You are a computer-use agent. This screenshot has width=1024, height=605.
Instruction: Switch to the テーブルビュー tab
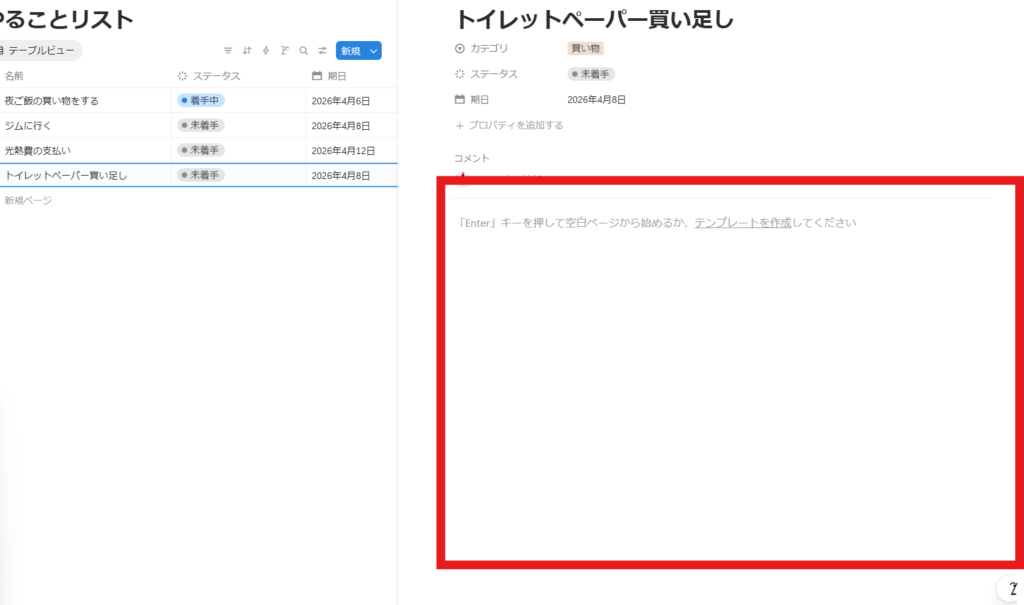[x=40, y=51]
